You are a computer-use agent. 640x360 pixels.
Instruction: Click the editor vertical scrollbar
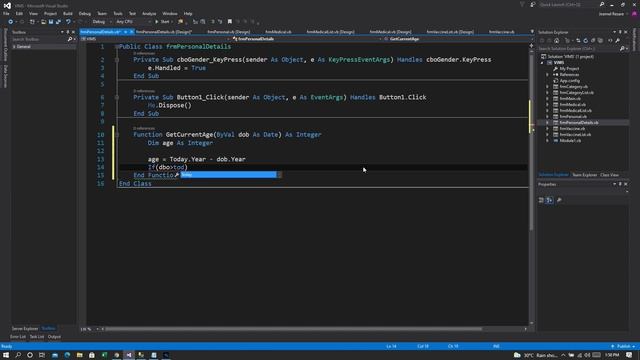point(531,141)
